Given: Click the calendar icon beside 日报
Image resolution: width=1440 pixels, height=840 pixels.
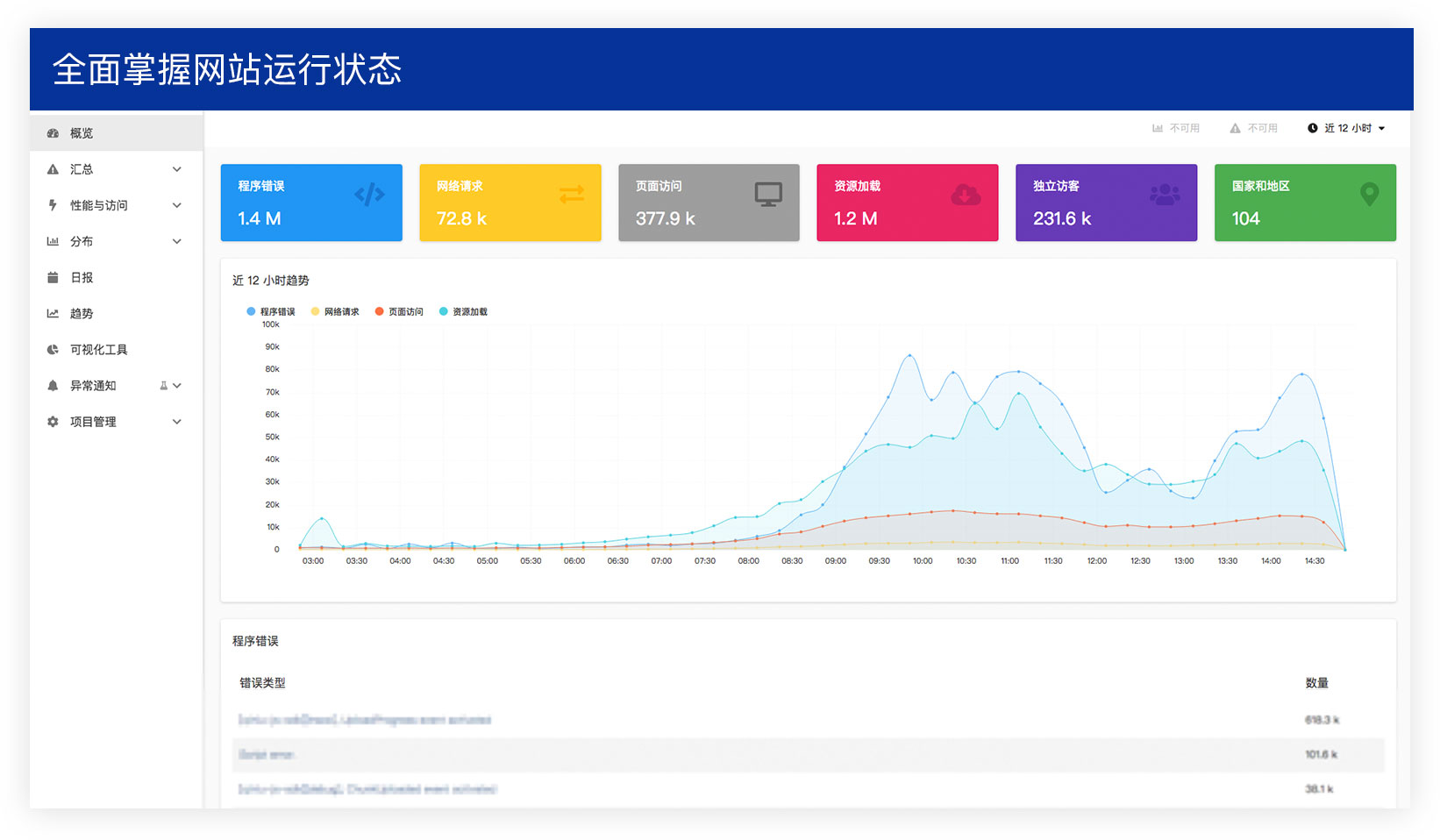Looking at the screenshot, I should tap(53, 277).
